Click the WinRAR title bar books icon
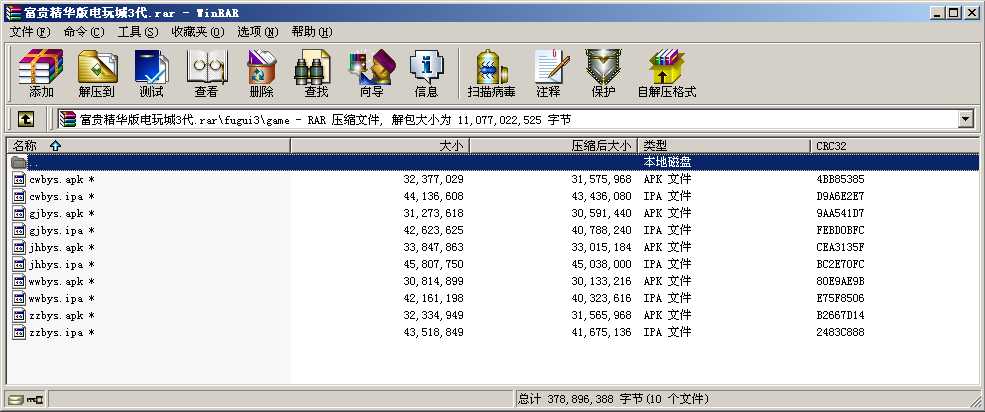Screen dimensions: 985x412 pos(13,12)
